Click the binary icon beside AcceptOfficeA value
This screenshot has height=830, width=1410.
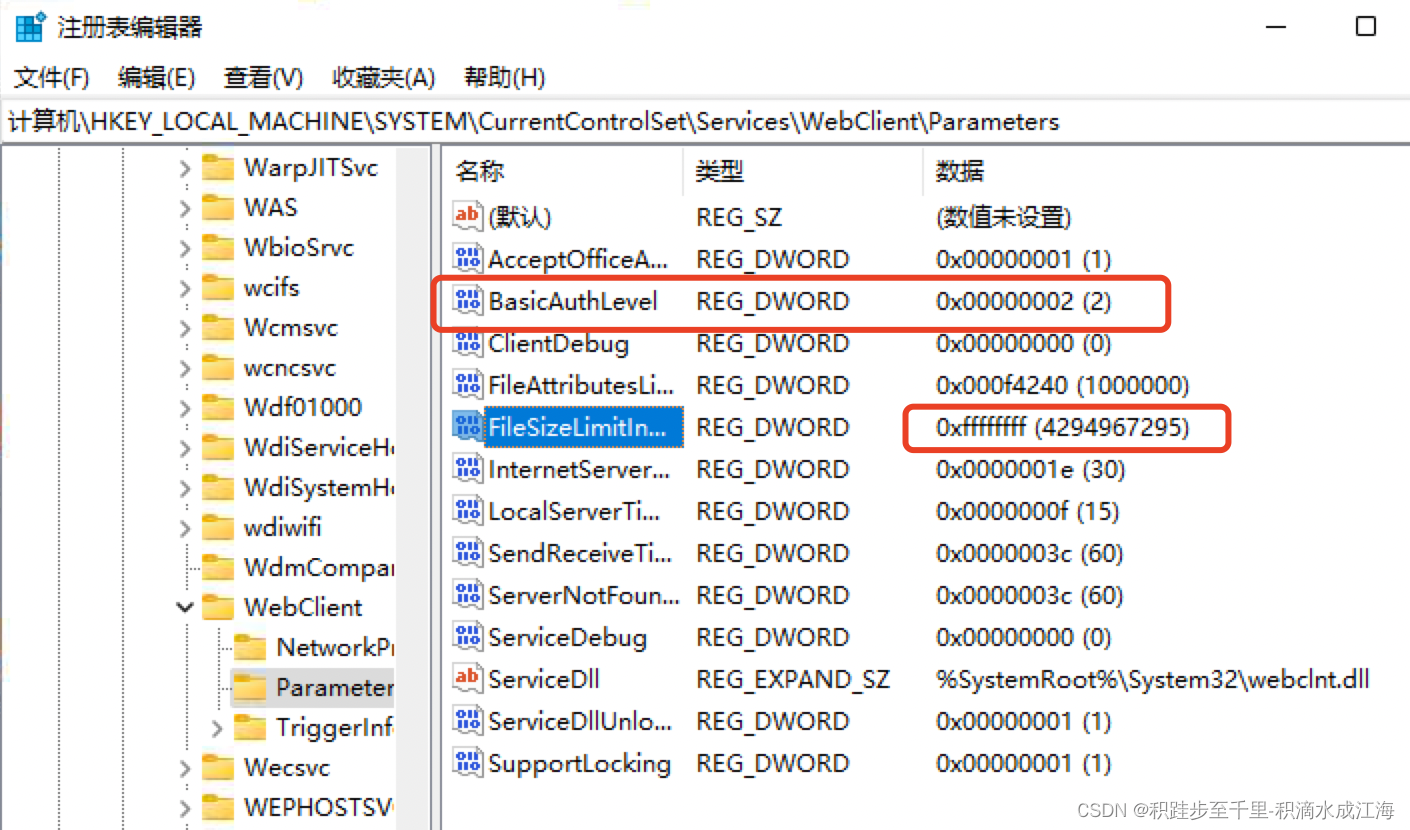coord(466,258)
